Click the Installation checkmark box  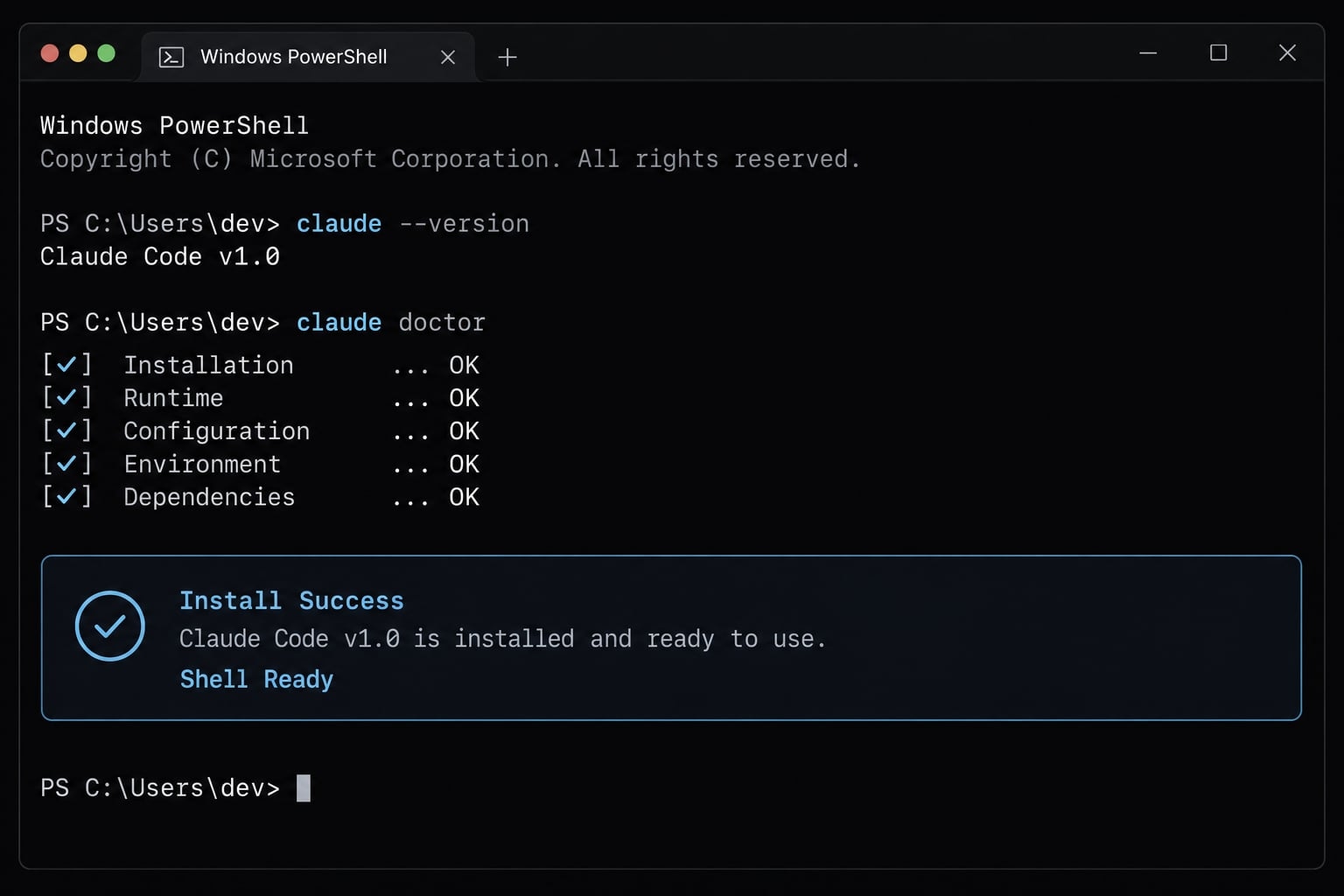[x=67, y=364]
